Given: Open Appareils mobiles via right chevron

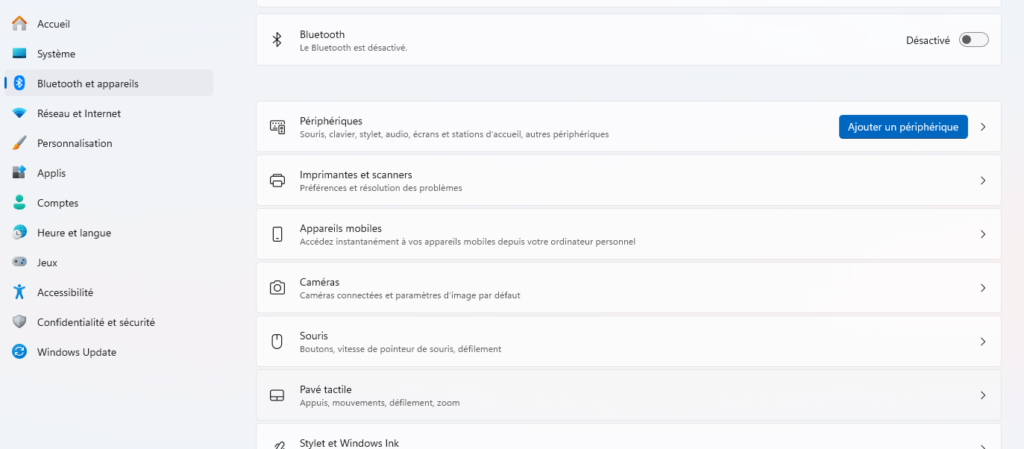Looking at the screenshot, I should pyautogui.click(x=983, y=234).
